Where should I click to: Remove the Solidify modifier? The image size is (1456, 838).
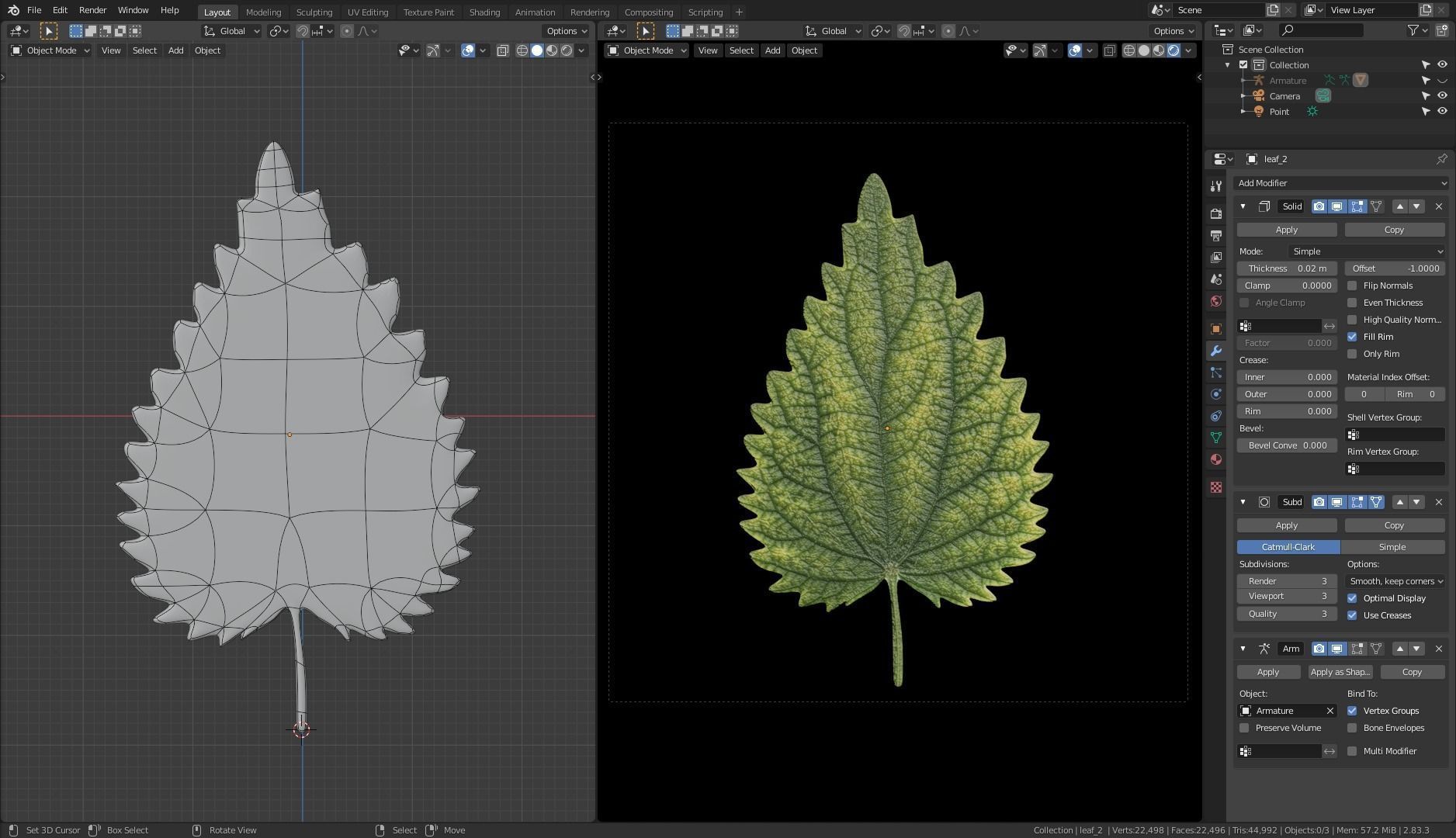click(1439, 206)
